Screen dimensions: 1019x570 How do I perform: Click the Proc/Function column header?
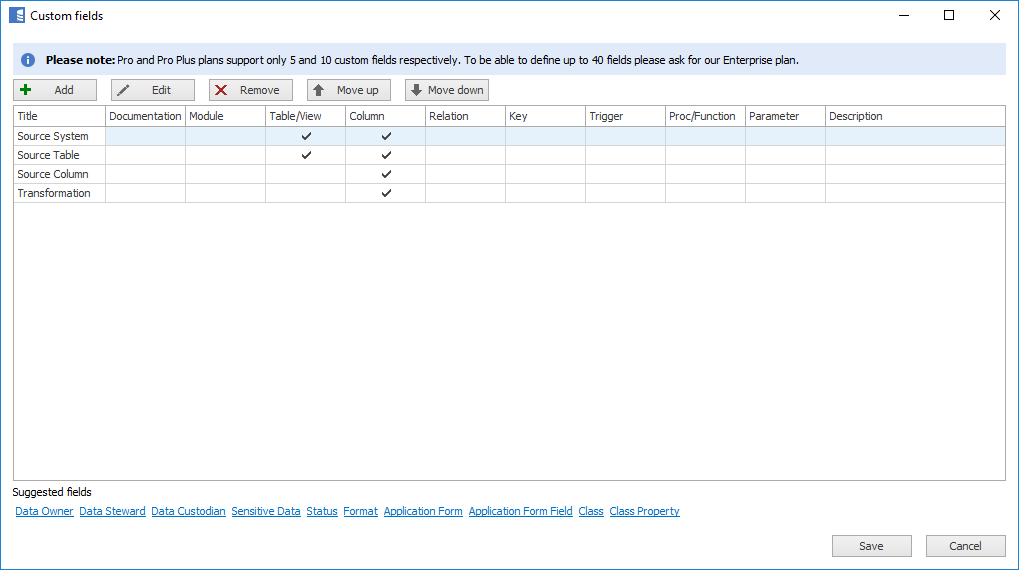tap(702, 116)
